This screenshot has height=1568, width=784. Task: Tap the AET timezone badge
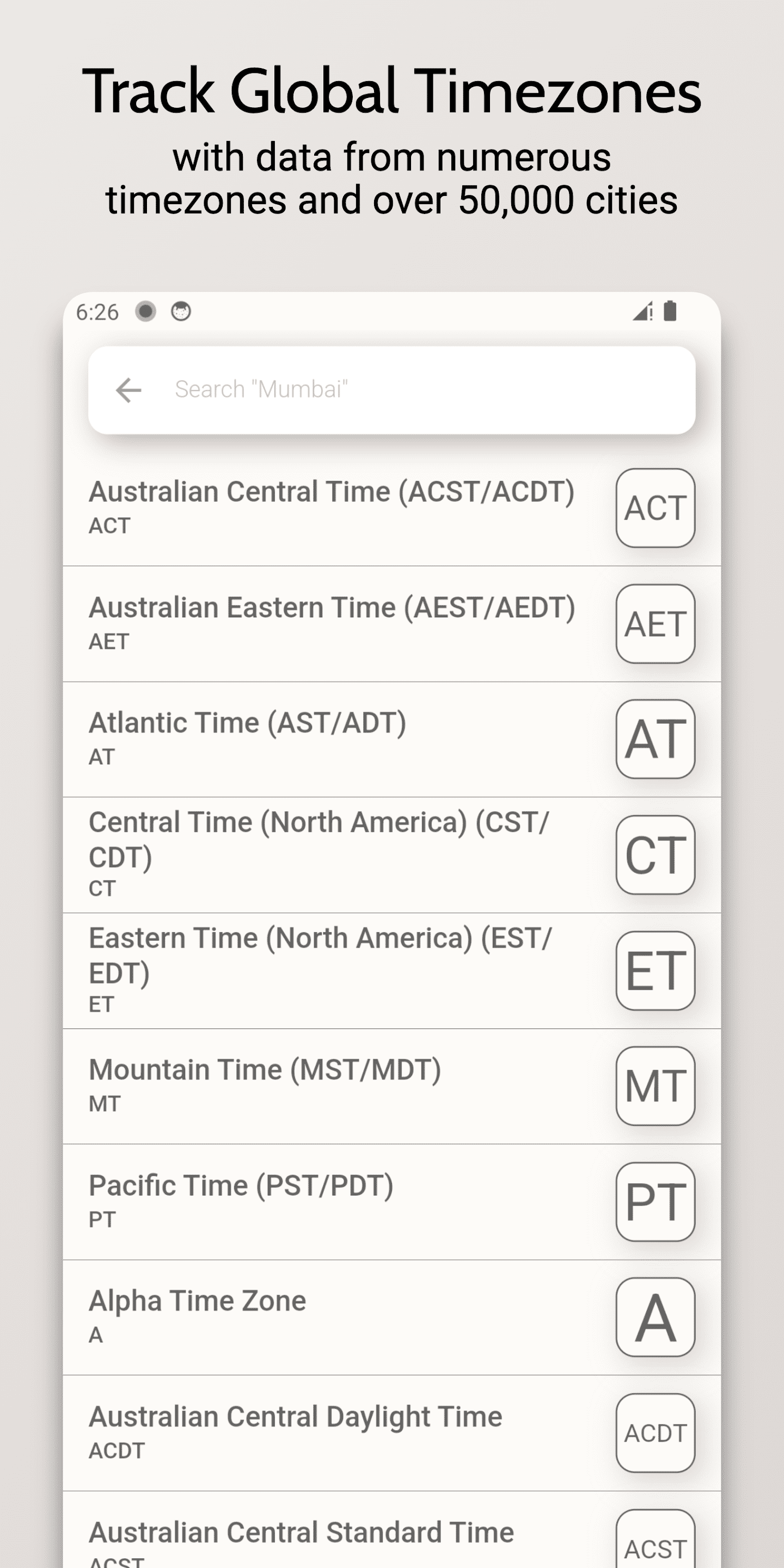pyautogui.click(x=655, y=623)
